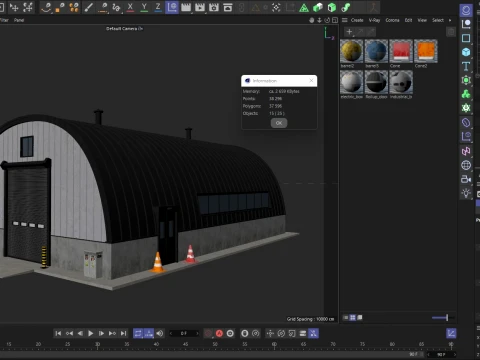
Task: Click the red Autokeying button
Action: coord(219,333)
